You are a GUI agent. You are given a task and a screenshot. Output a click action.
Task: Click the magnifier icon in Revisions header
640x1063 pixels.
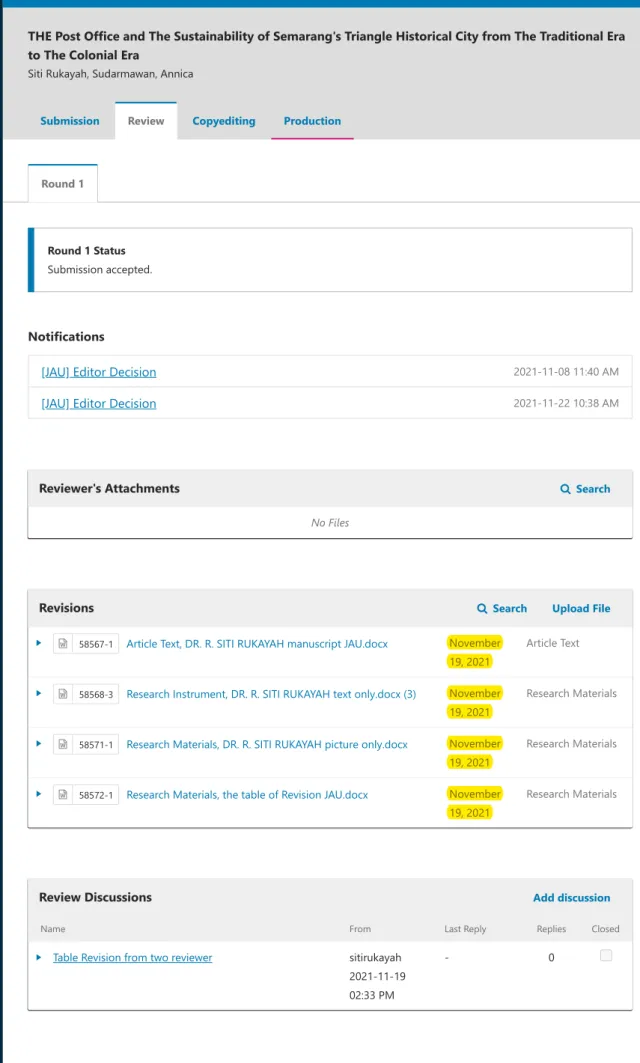click(482, 609)
